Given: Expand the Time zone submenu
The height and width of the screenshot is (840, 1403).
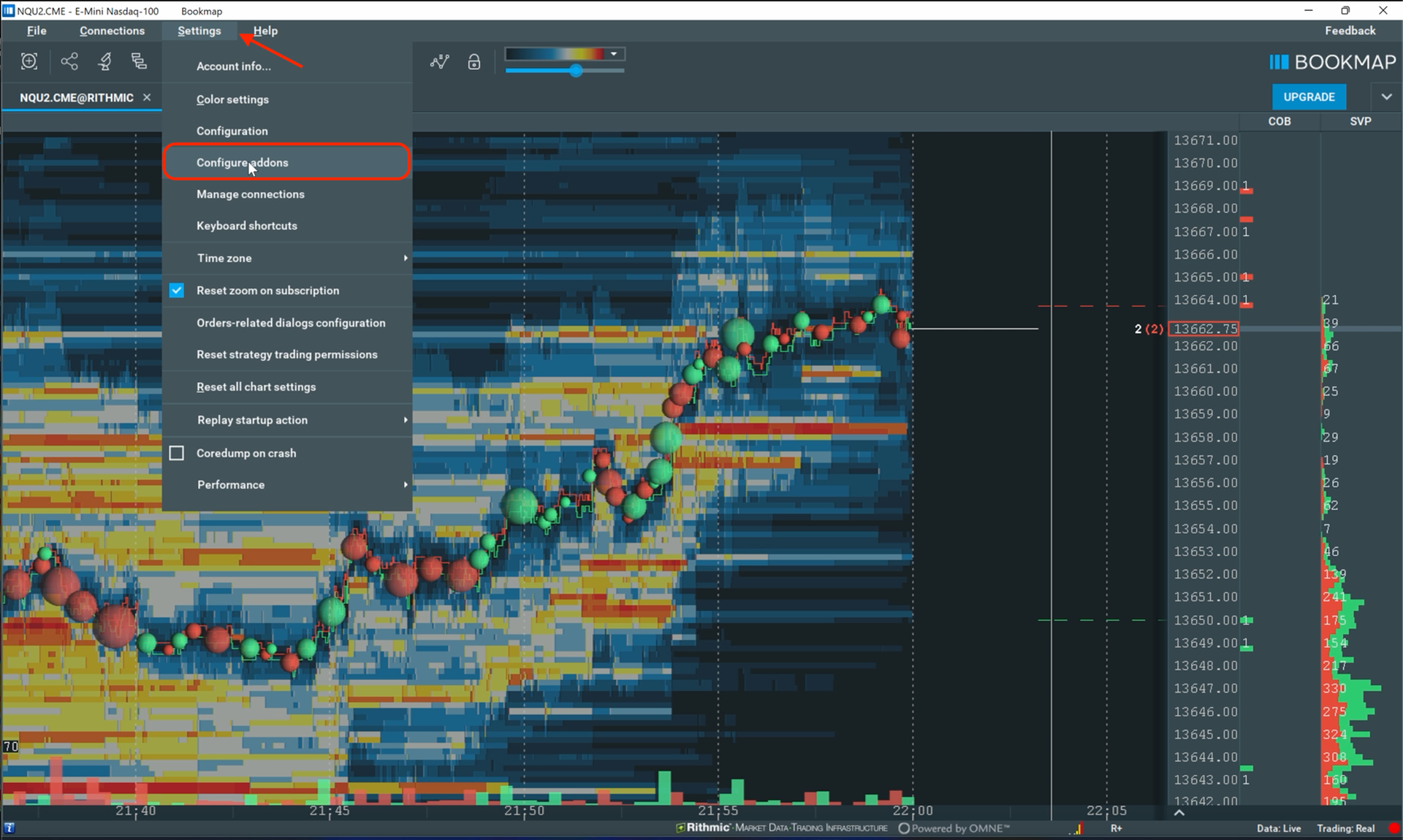Looking at the screenshot, I should pyautogui.click(x=286, y=258).
